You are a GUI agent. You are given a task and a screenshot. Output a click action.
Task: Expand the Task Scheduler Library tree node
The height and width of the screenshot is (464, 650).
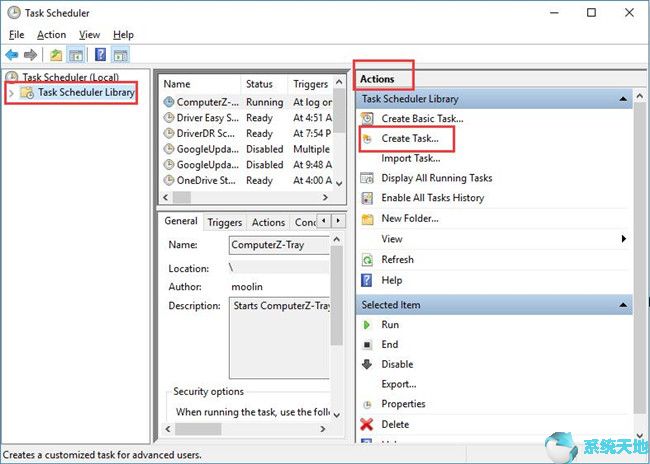click(11, 93)
